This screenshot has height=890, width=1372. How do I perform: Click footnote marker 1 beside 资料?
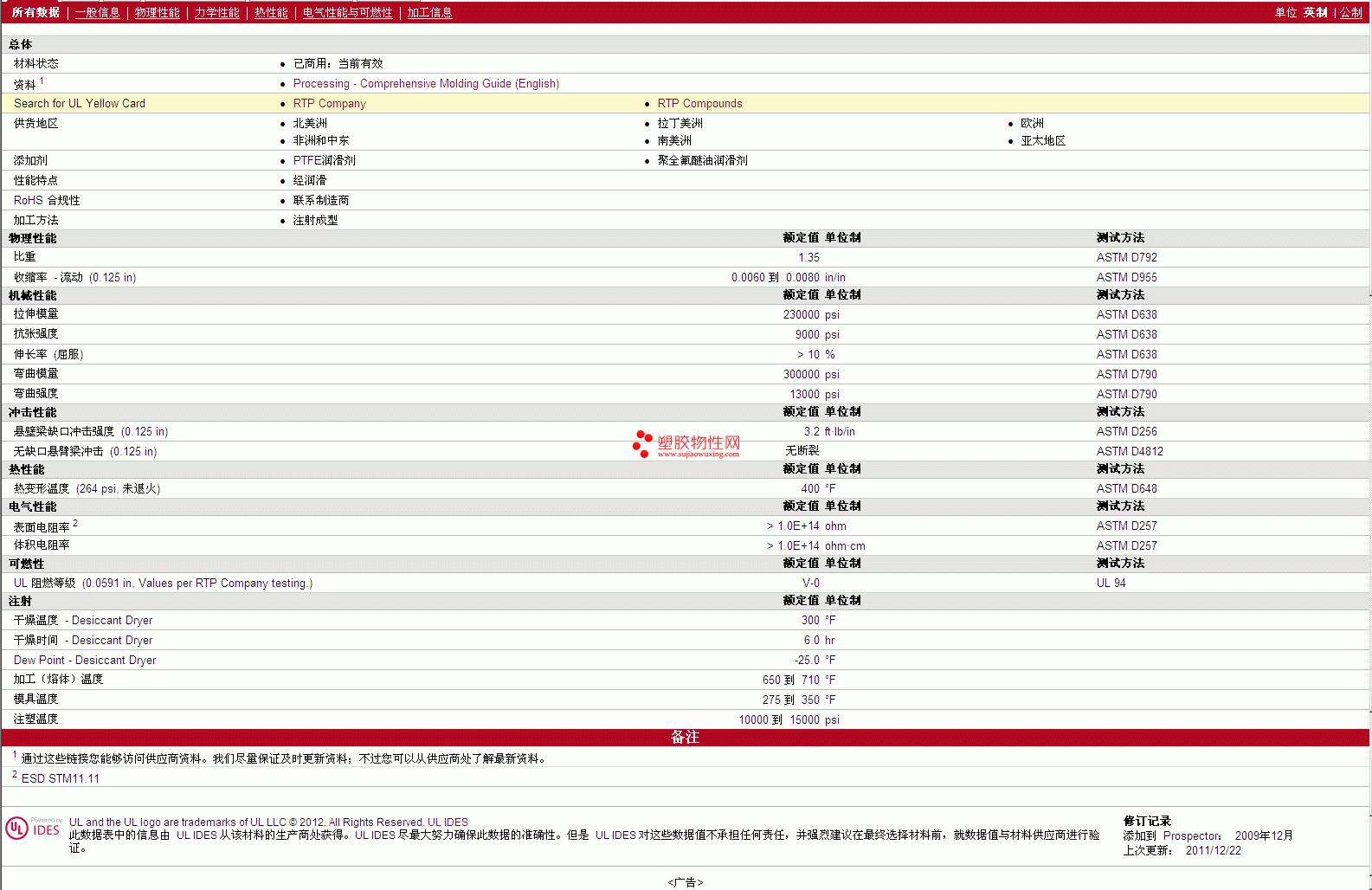tap(42, 81)
